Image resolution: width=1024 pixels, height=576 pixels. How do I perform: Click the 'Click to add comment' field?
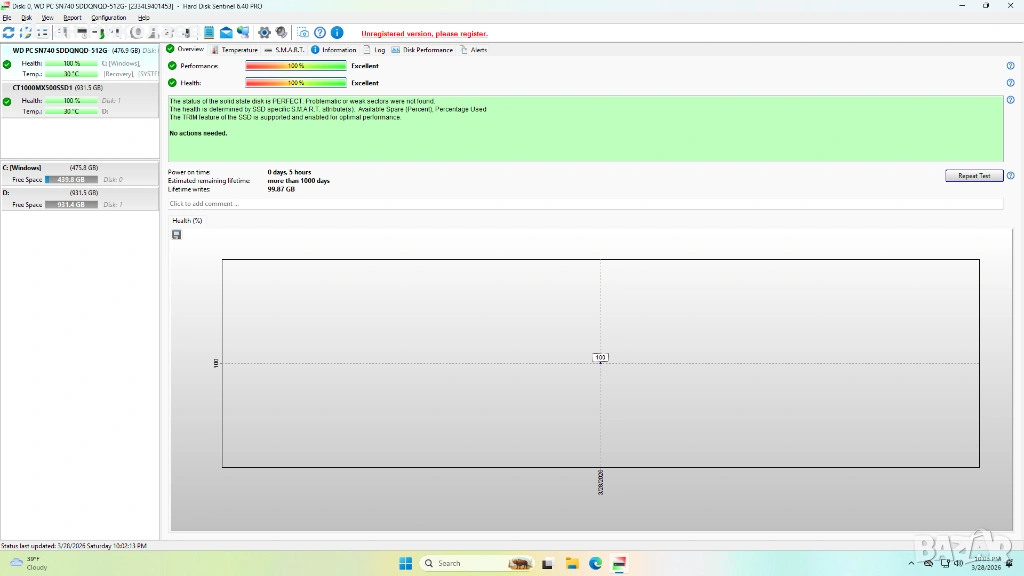tap(584, 204)
